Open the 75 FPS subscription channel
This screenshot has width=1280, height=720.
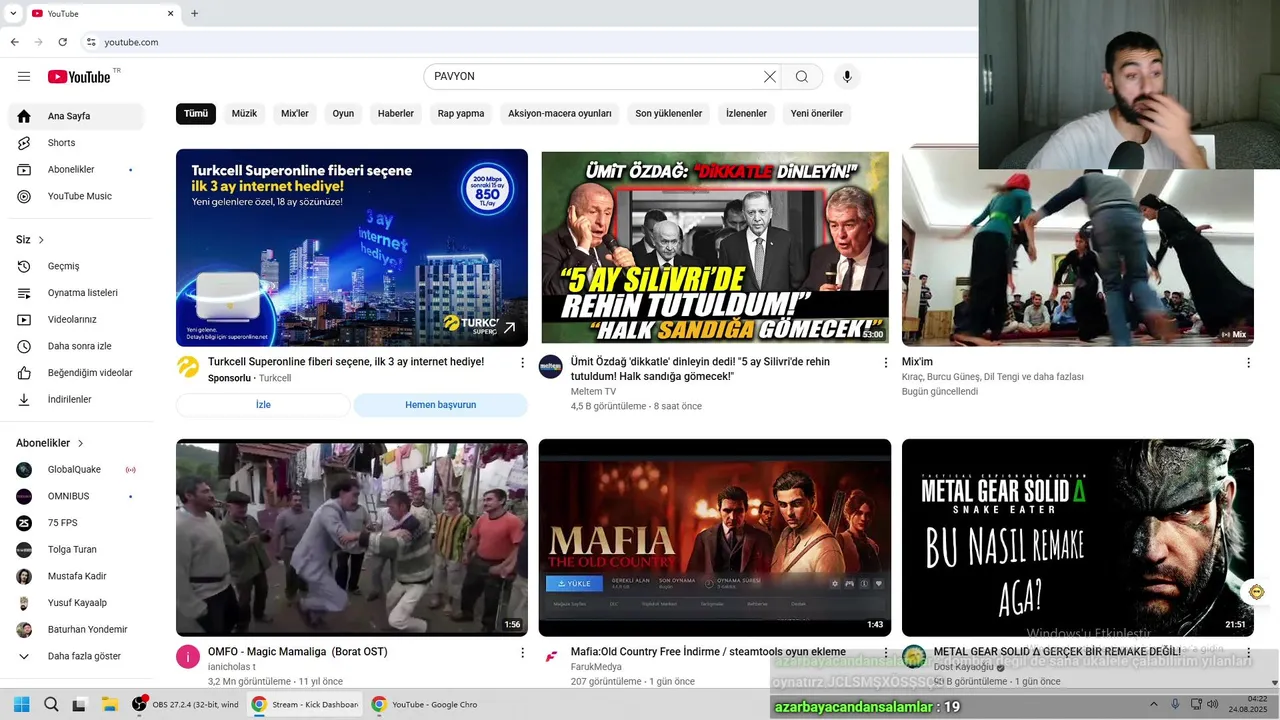76,523
